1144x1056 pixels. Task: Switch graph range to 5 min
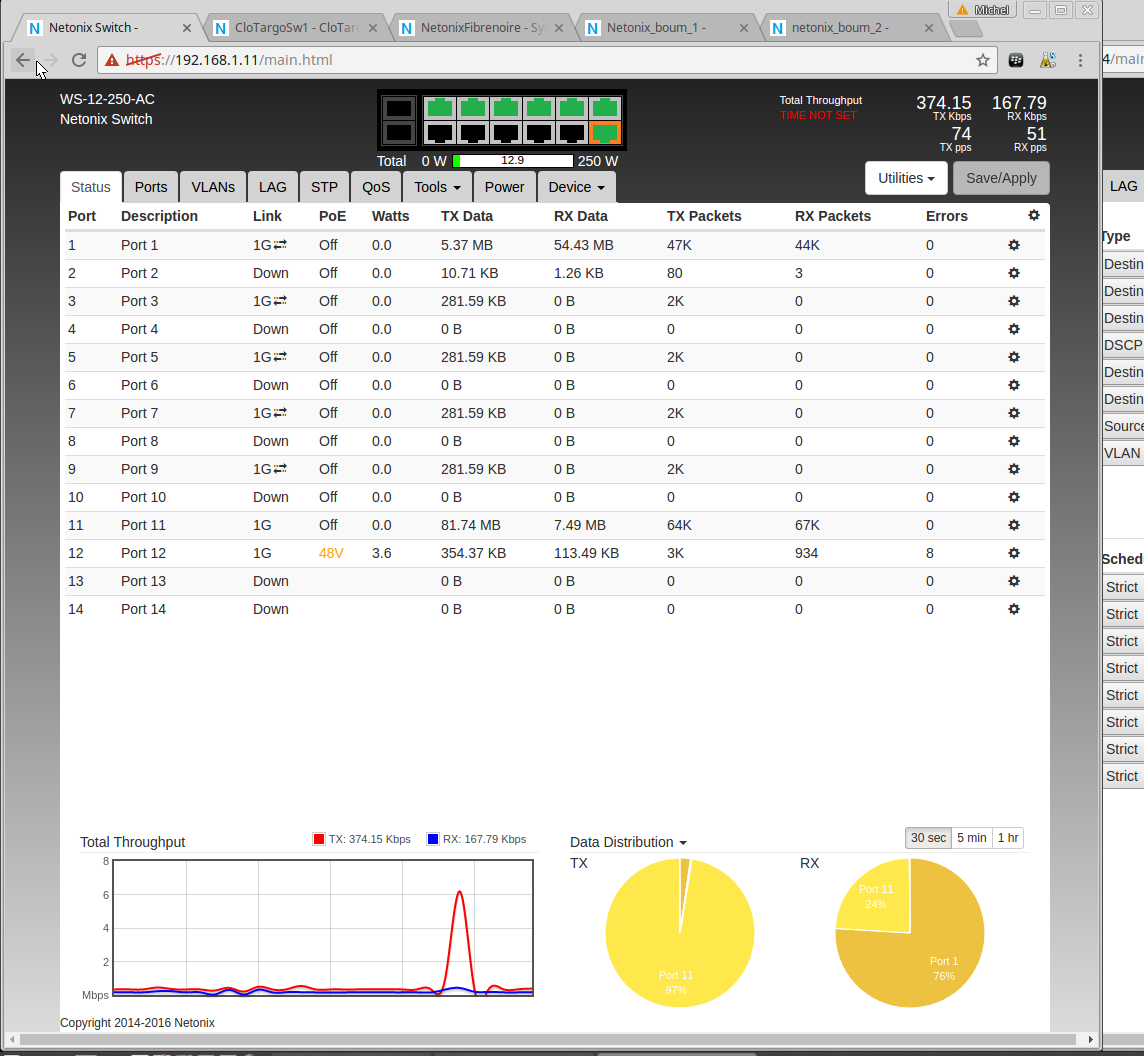(971, 838)
